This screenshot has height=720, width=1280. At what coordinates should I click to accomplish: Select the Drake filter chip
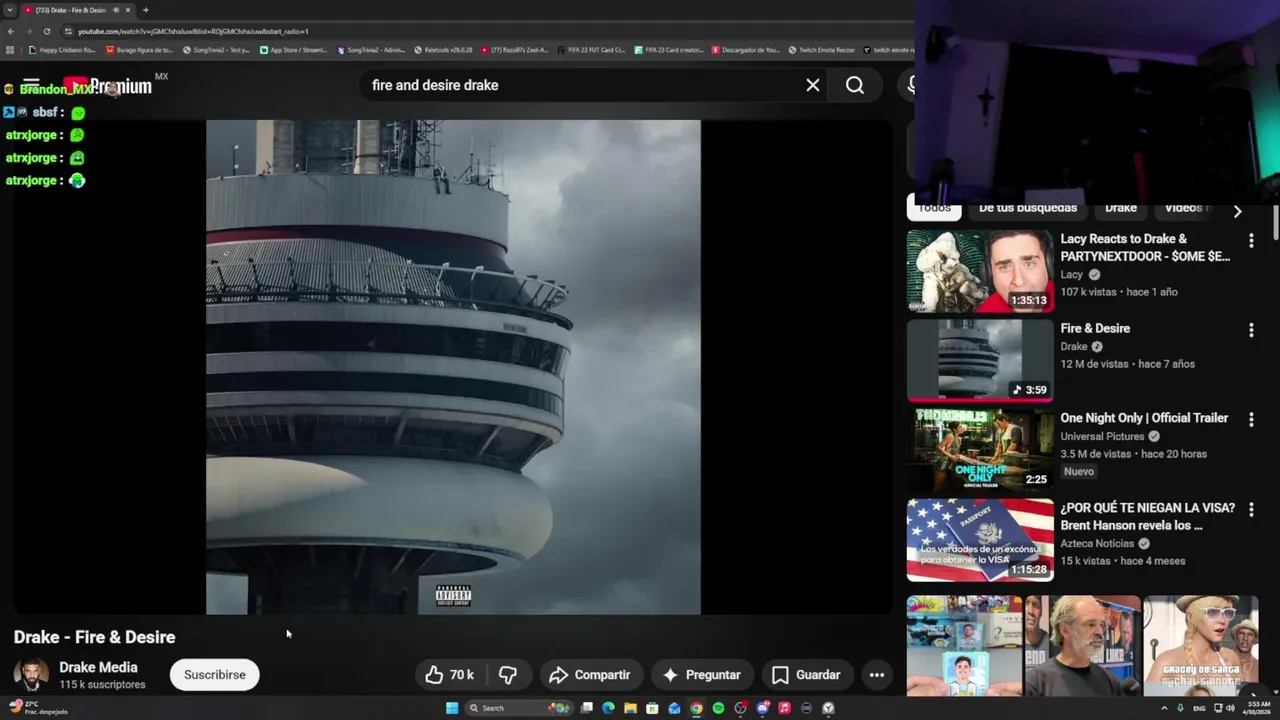(x=1120, y=208)
